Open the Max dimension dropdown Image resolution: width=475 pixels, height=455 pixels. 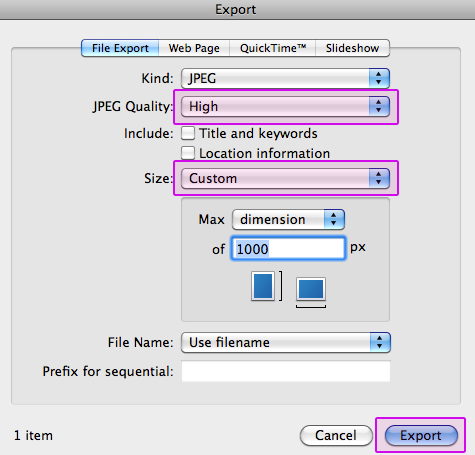point(288,219)
